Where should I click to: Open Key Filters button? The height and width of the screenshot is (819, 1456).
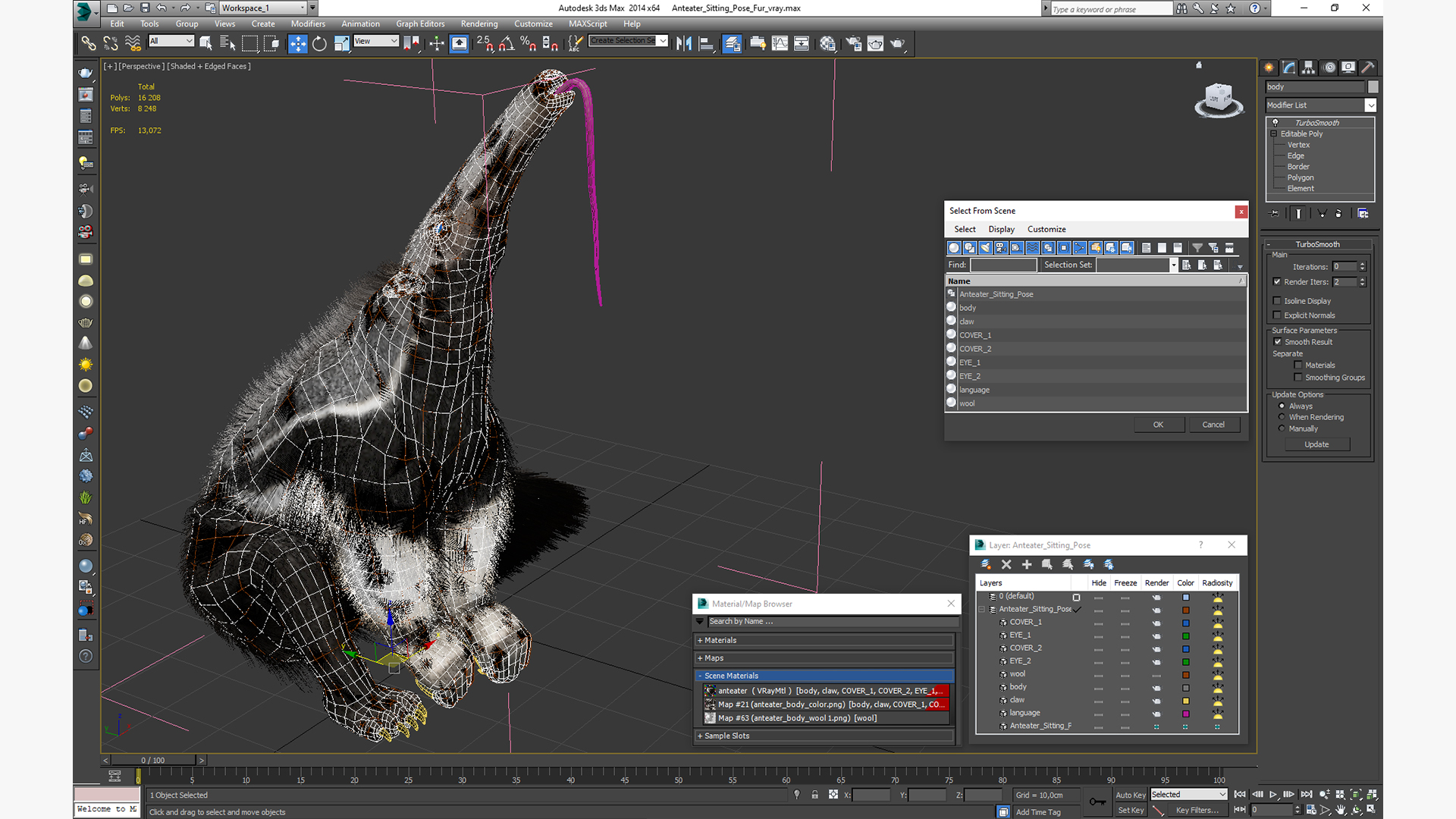[1197, 811]
